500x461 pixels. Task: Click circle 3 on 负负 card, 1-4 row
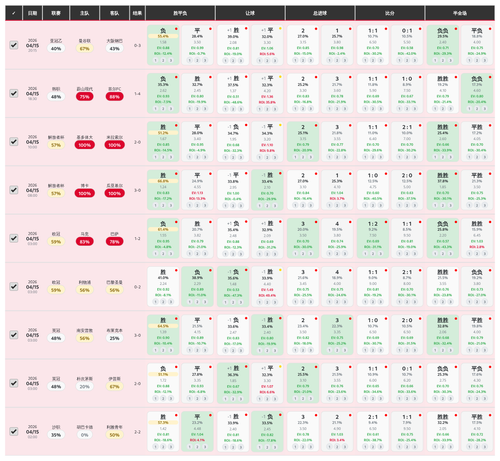[485, 109]
